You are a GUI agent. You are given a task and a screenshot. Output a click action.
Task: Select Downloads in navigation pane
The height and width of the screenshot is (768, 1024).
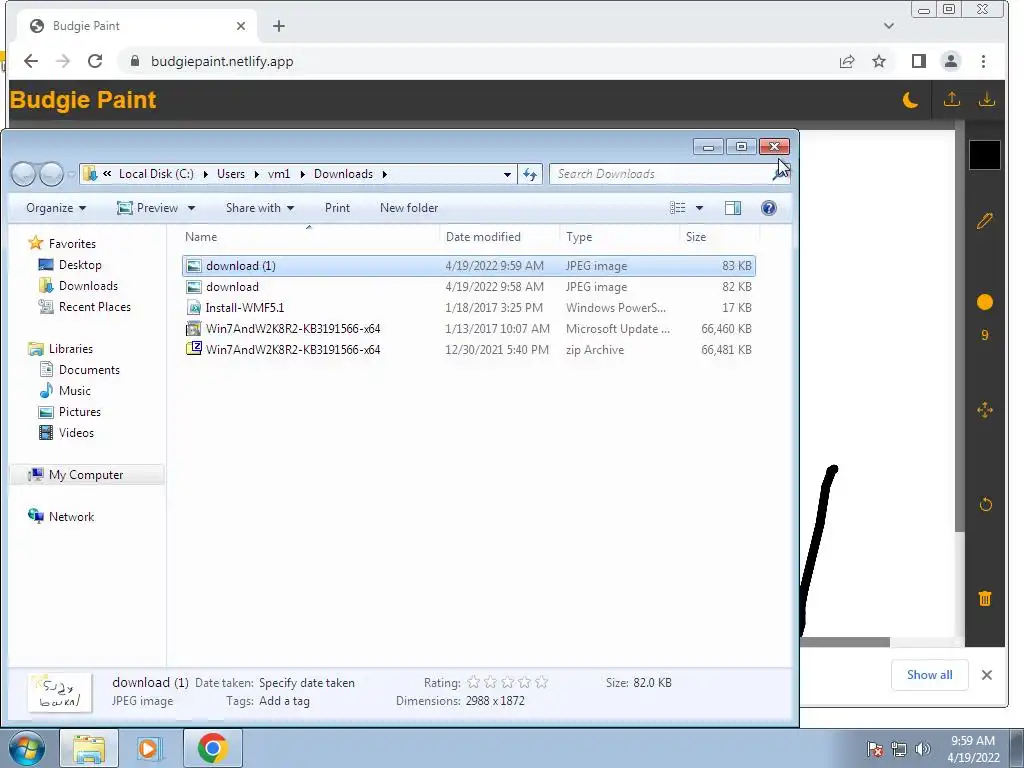[x=88, y=285]
